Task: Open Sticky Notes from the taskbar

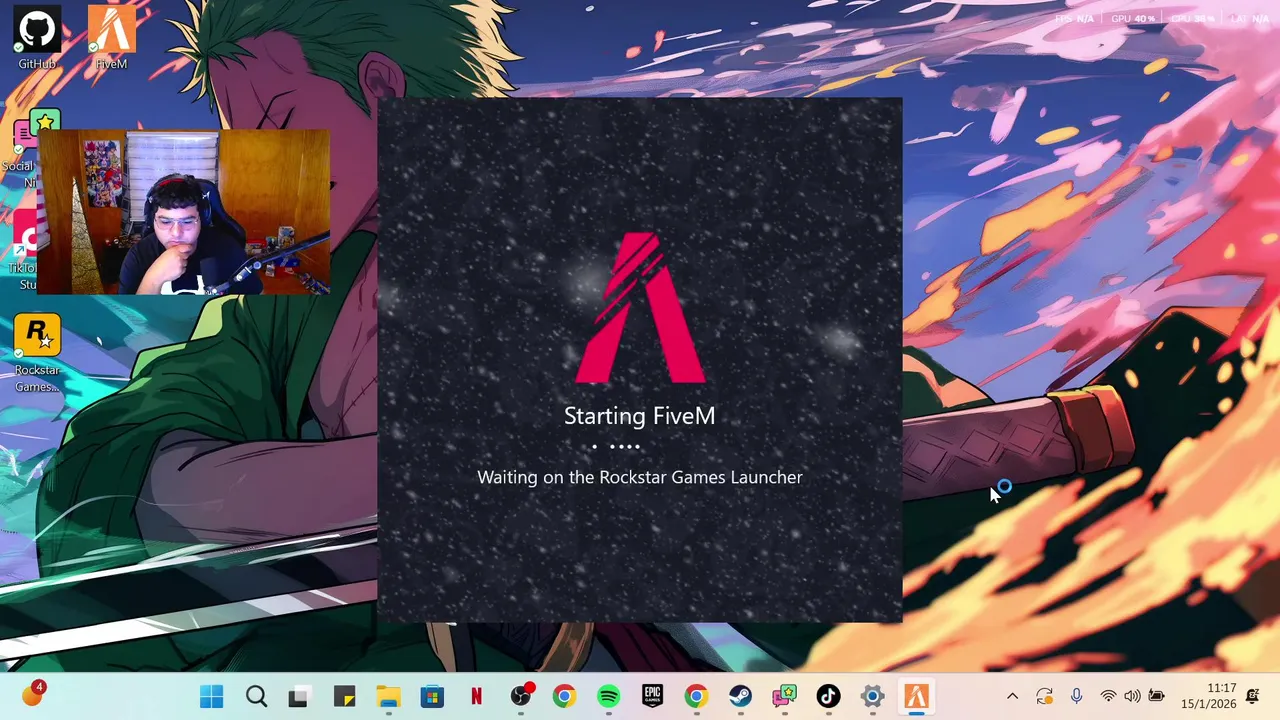Action: click(344, 697)
